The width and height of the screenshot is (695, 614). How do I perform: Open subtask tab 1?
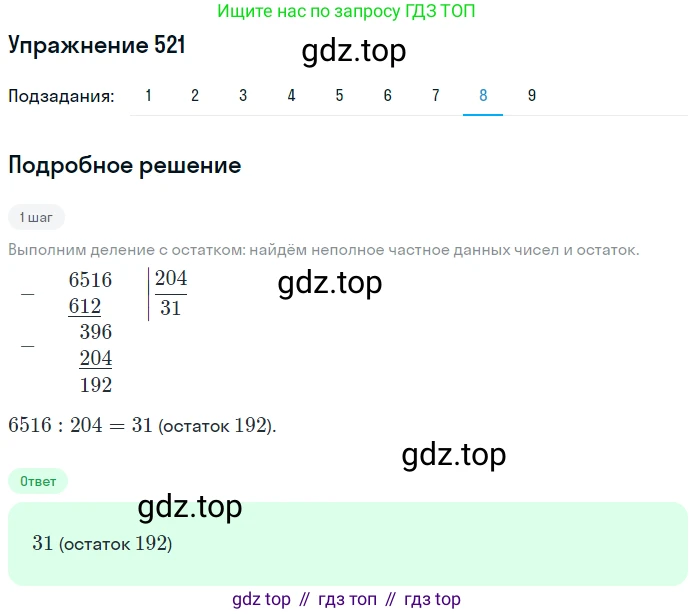(148, 95)
